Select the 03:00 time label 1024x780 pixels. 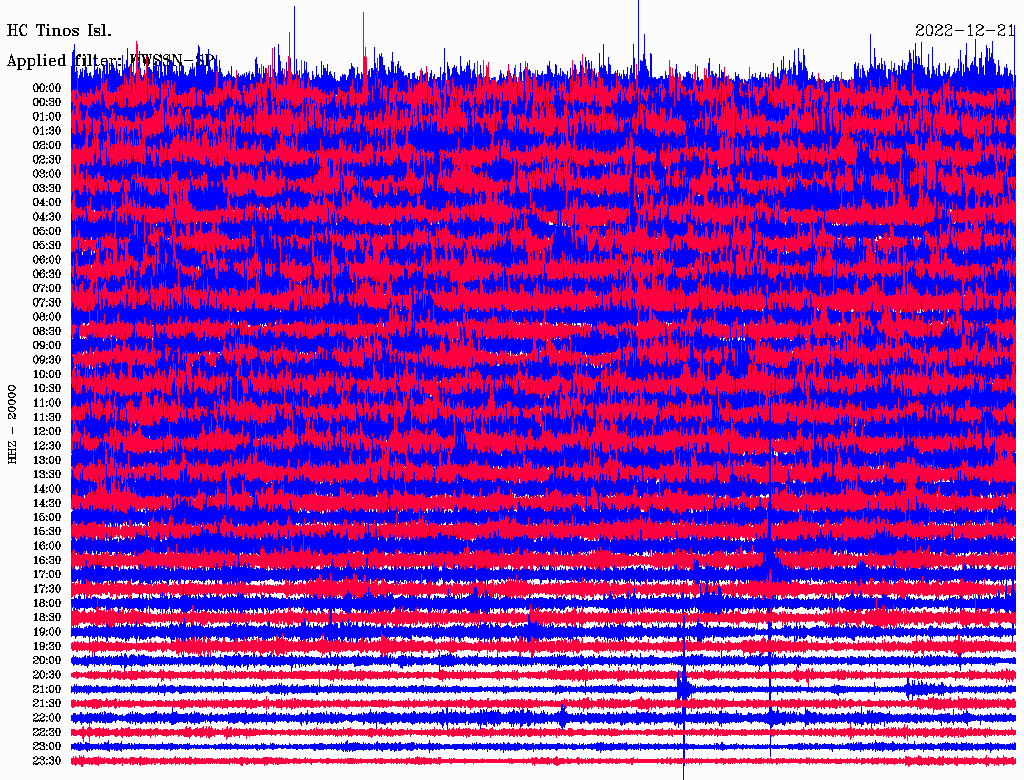point(47,174)
